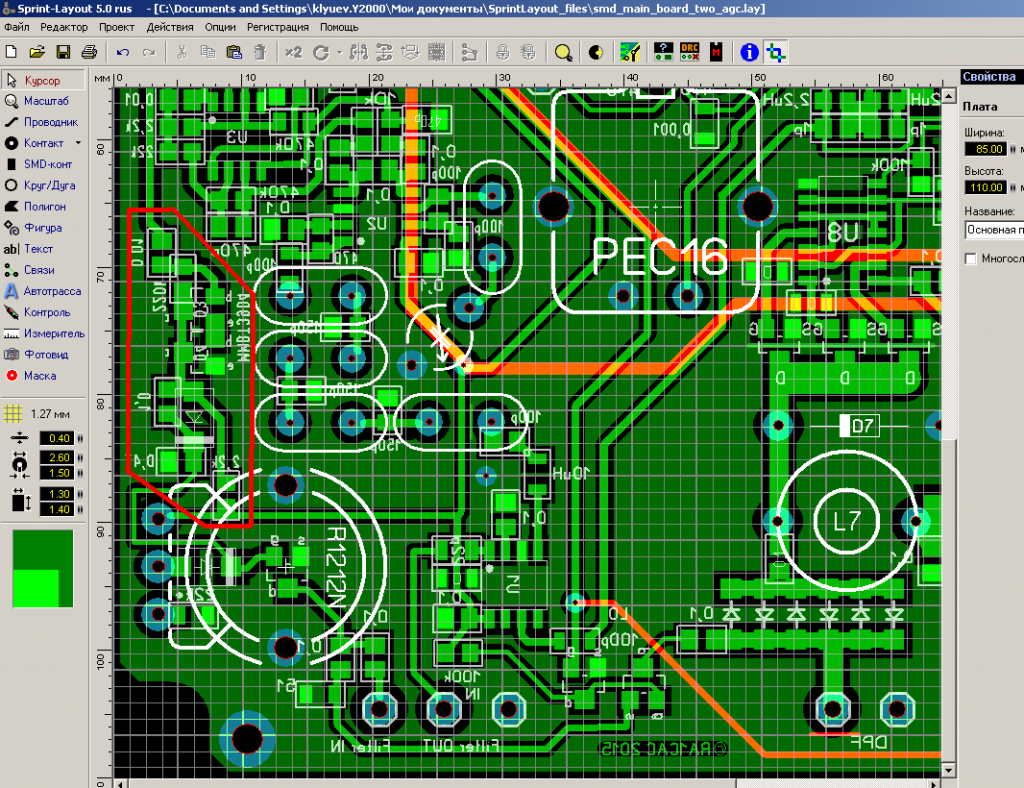
Task: Expand the Контакт tool dropdown arrow
Action: click(x=78, y=144)
